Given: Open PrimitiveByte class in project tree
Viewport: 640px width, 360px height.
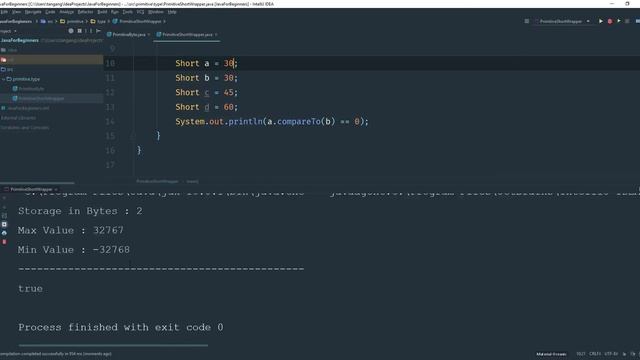Looking at the screenshot, I should pos(29,89).
